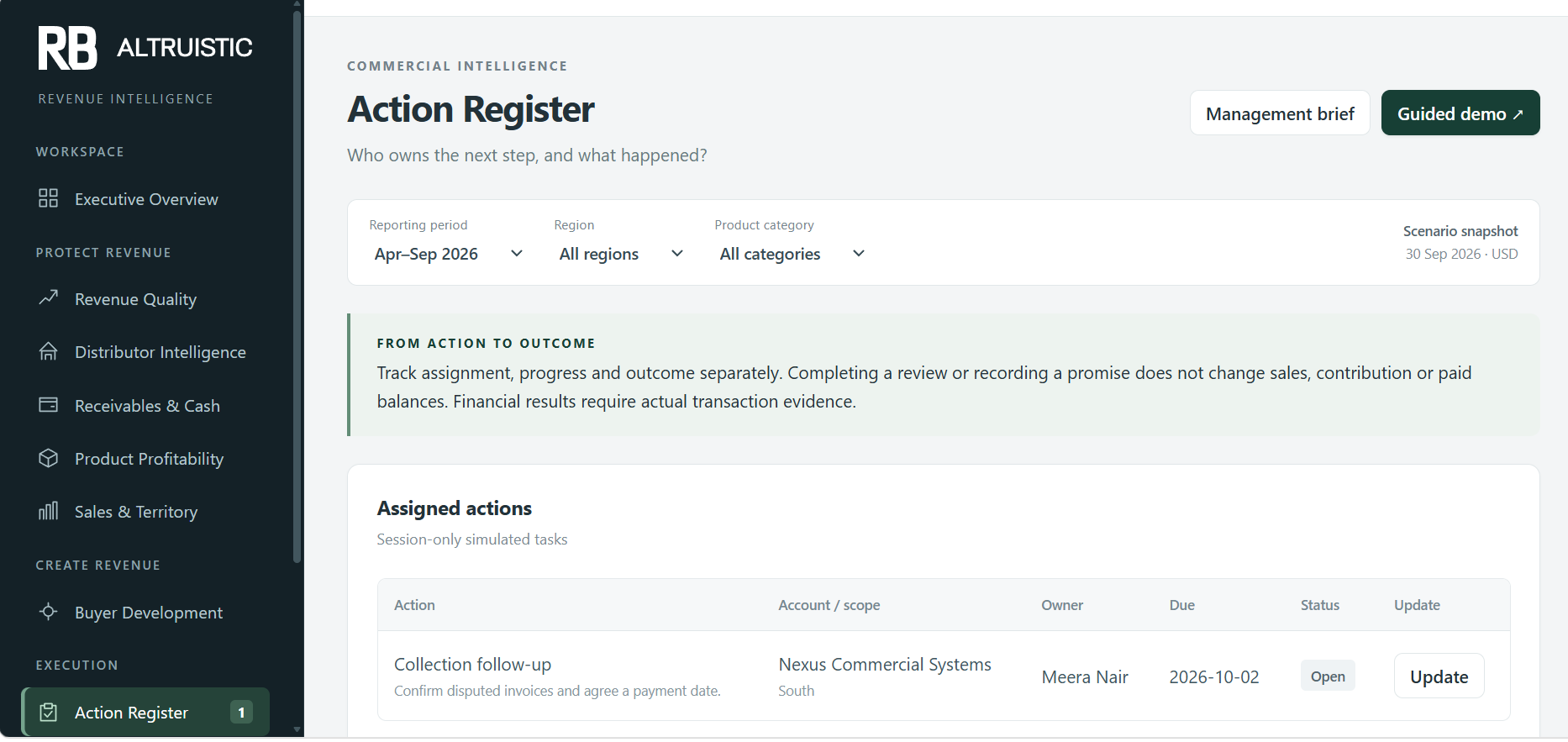1568x742 pixels.
Task: Go to Sales & Territory
Action: click(x=145, y=512)
